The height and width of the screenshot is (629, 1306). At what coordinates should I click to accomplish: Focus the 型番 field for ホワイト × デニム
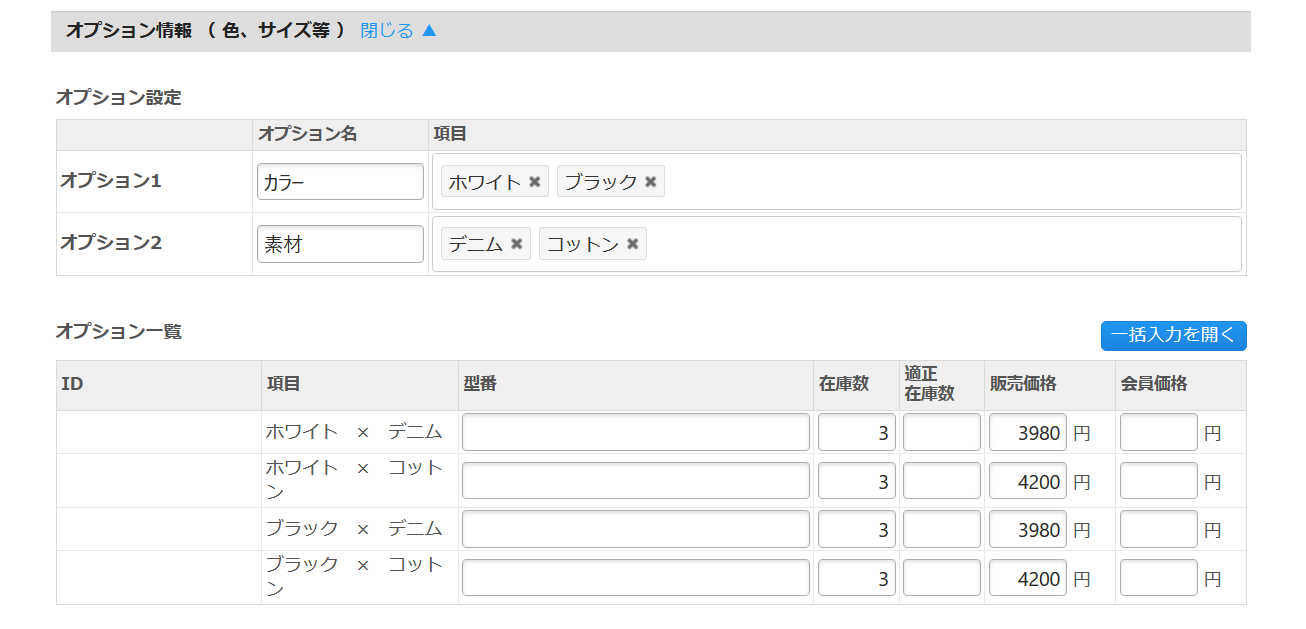[635, 432]
